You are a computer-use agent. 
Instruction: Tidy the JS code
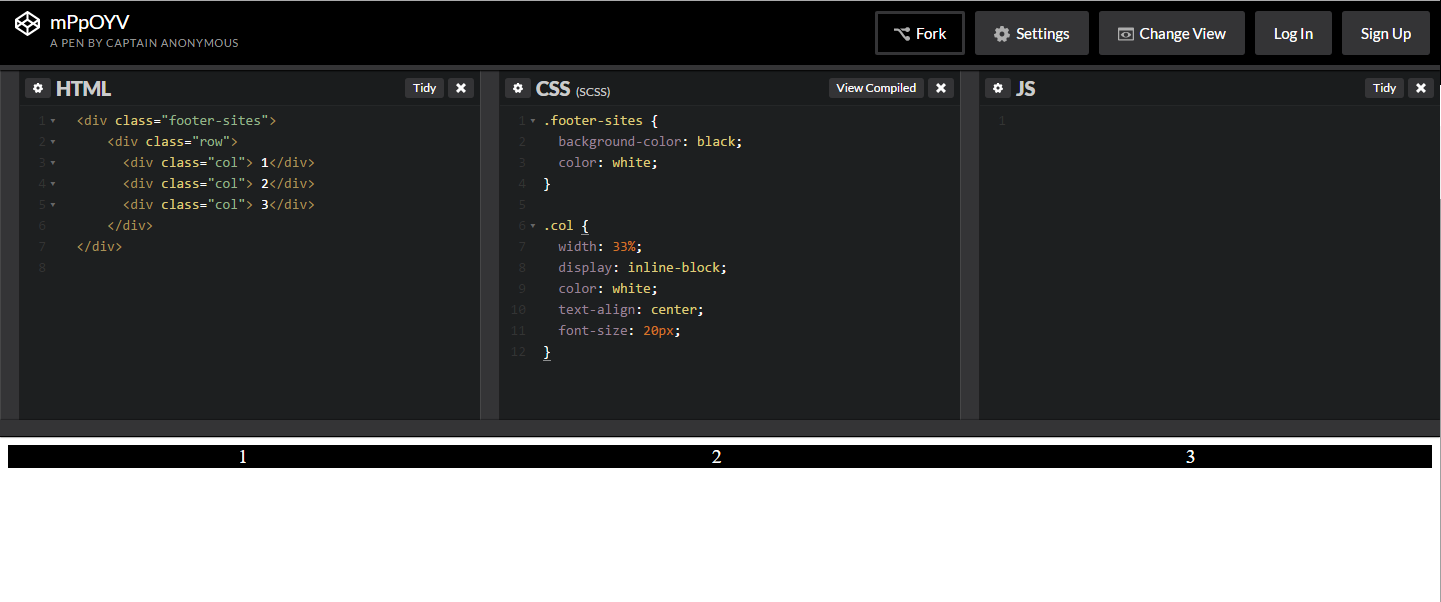coord(1385,88)
